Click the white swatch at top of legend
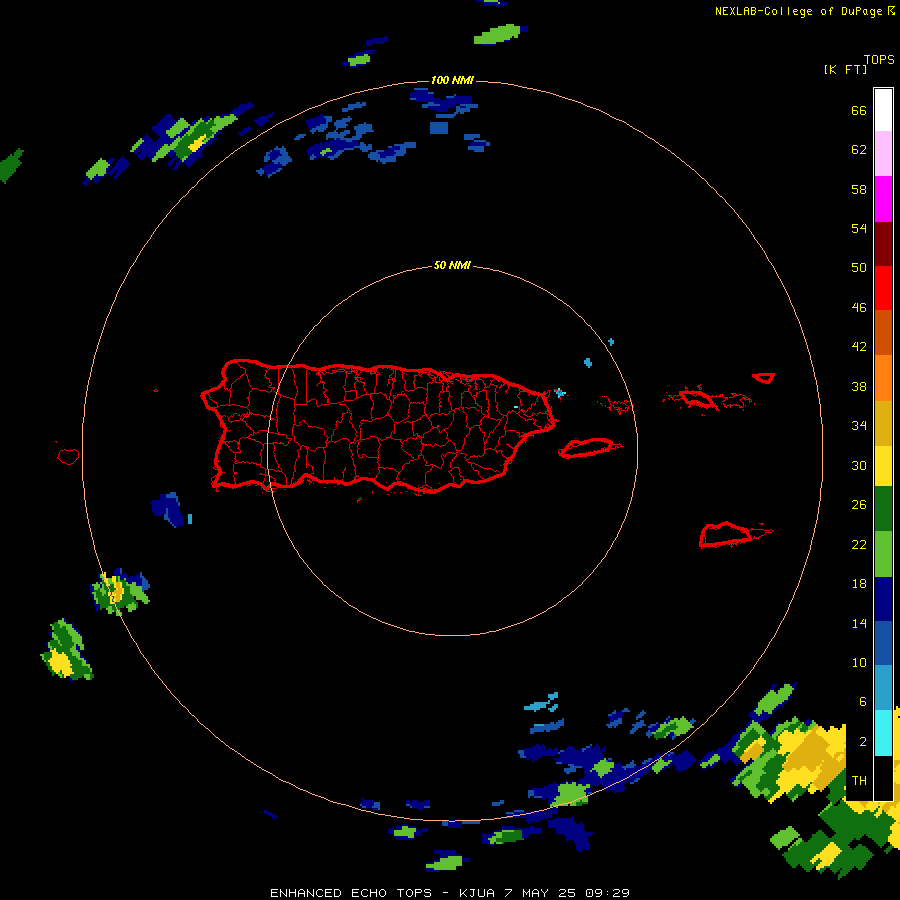Viewport: 900px width, 900px height. click(883, 110)
